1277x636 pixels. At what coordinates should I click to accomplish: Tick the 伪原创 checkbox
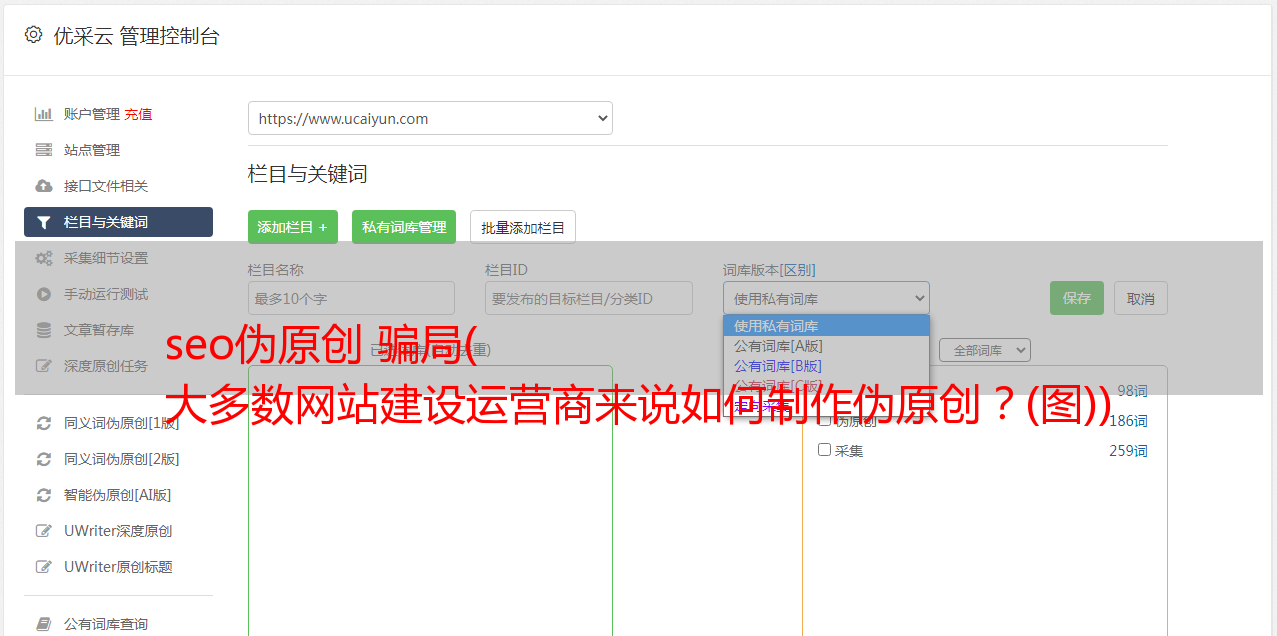[x=825, y=420]
